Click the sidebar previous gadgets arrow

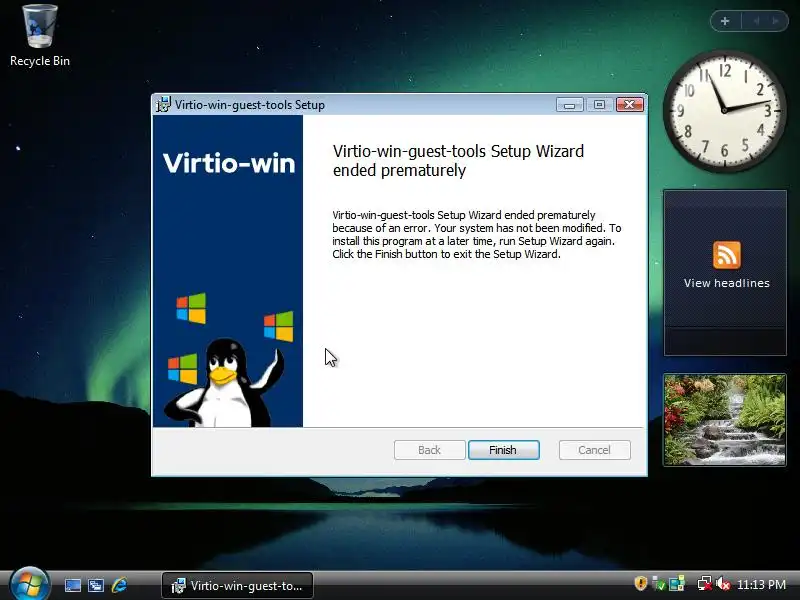[756, 21]
